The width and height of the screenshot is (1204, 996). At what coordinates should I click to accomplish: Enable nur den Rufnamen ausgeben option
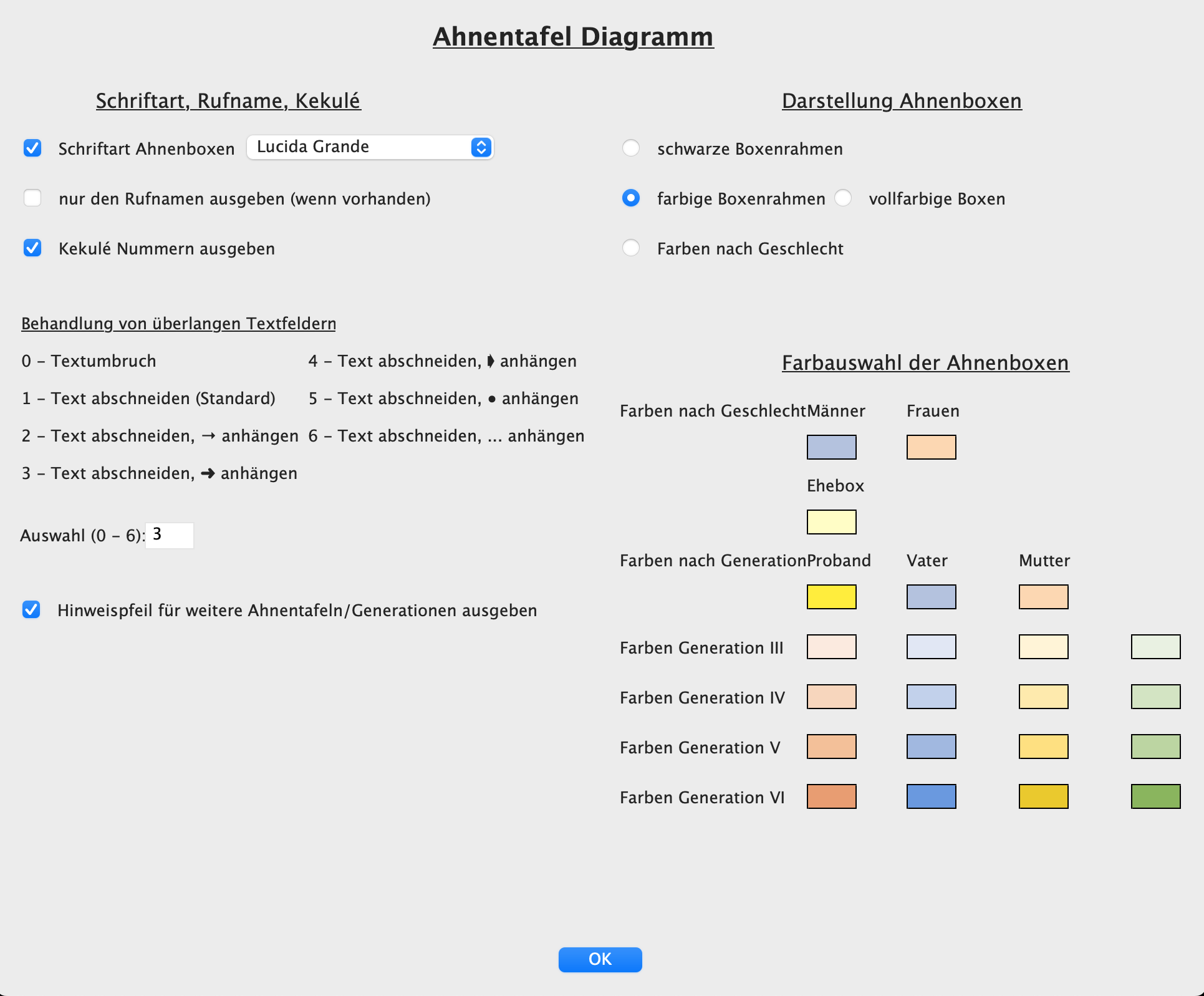click(x=32, y=198)
